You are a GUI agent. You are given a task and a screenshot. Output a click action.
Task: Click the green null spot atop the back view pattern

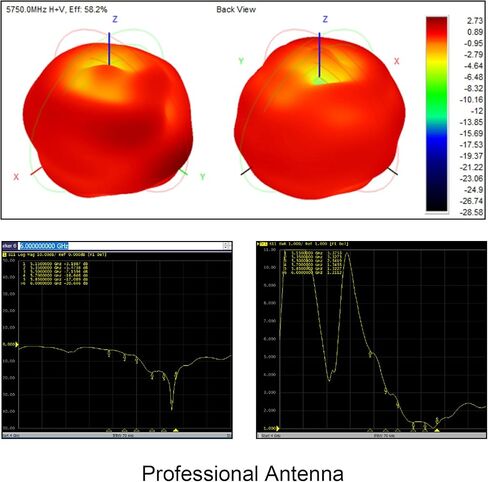click(x=319, y=80)
